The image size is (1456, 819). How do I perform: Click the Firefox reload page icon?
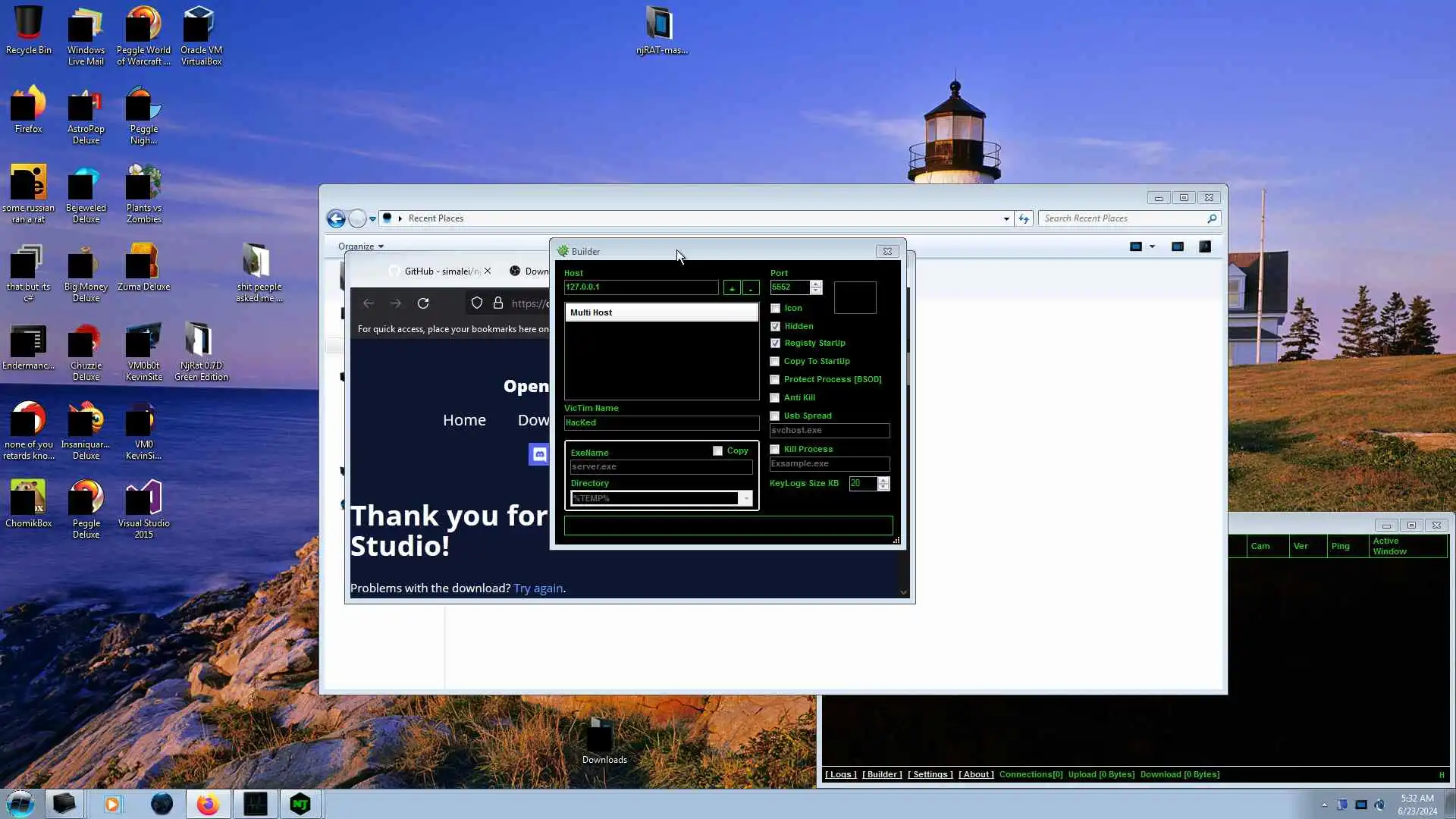click(423, 303)
